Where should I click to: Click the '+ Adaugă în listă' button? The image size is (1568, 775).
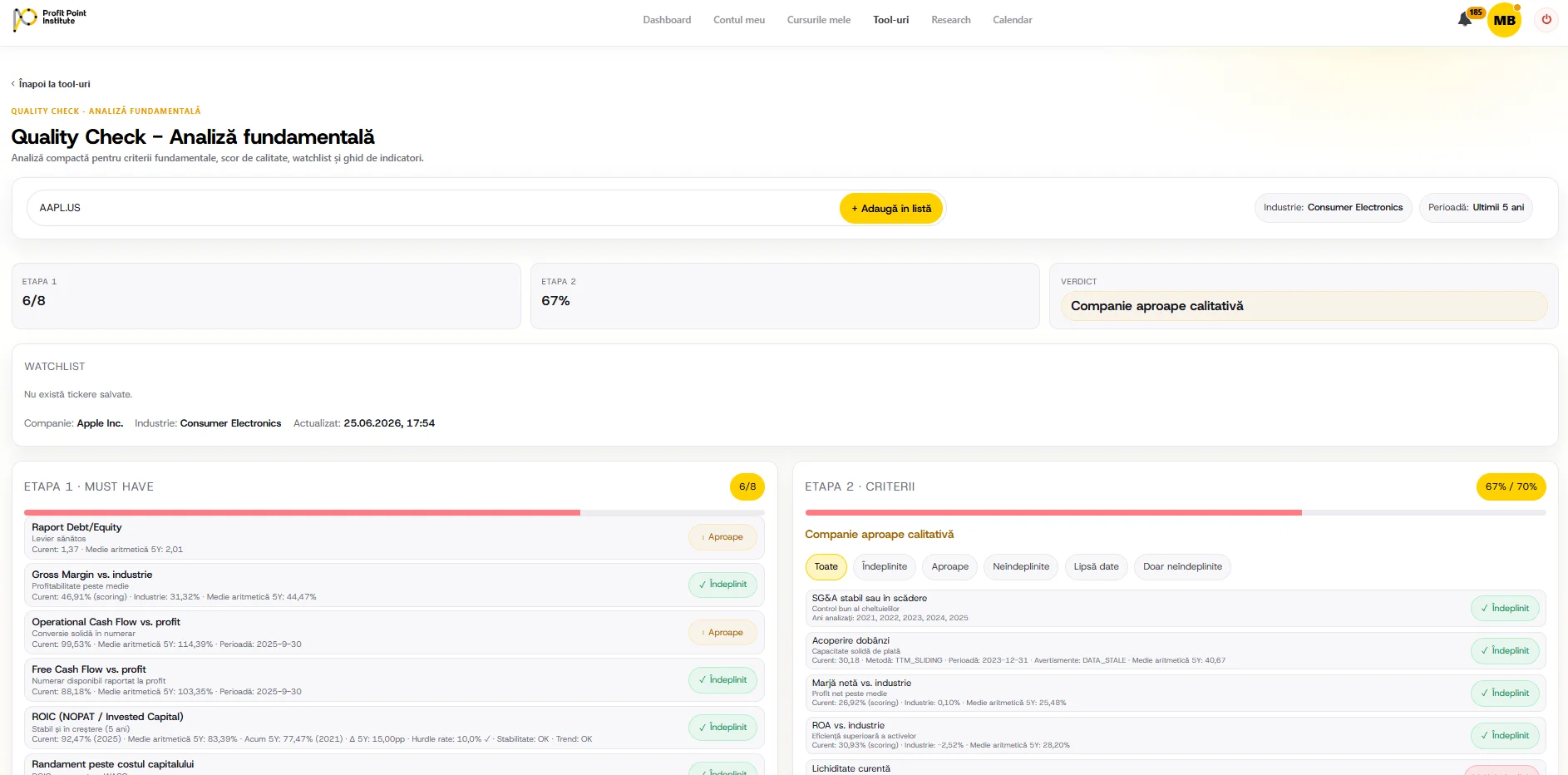(x=891, y=209)
